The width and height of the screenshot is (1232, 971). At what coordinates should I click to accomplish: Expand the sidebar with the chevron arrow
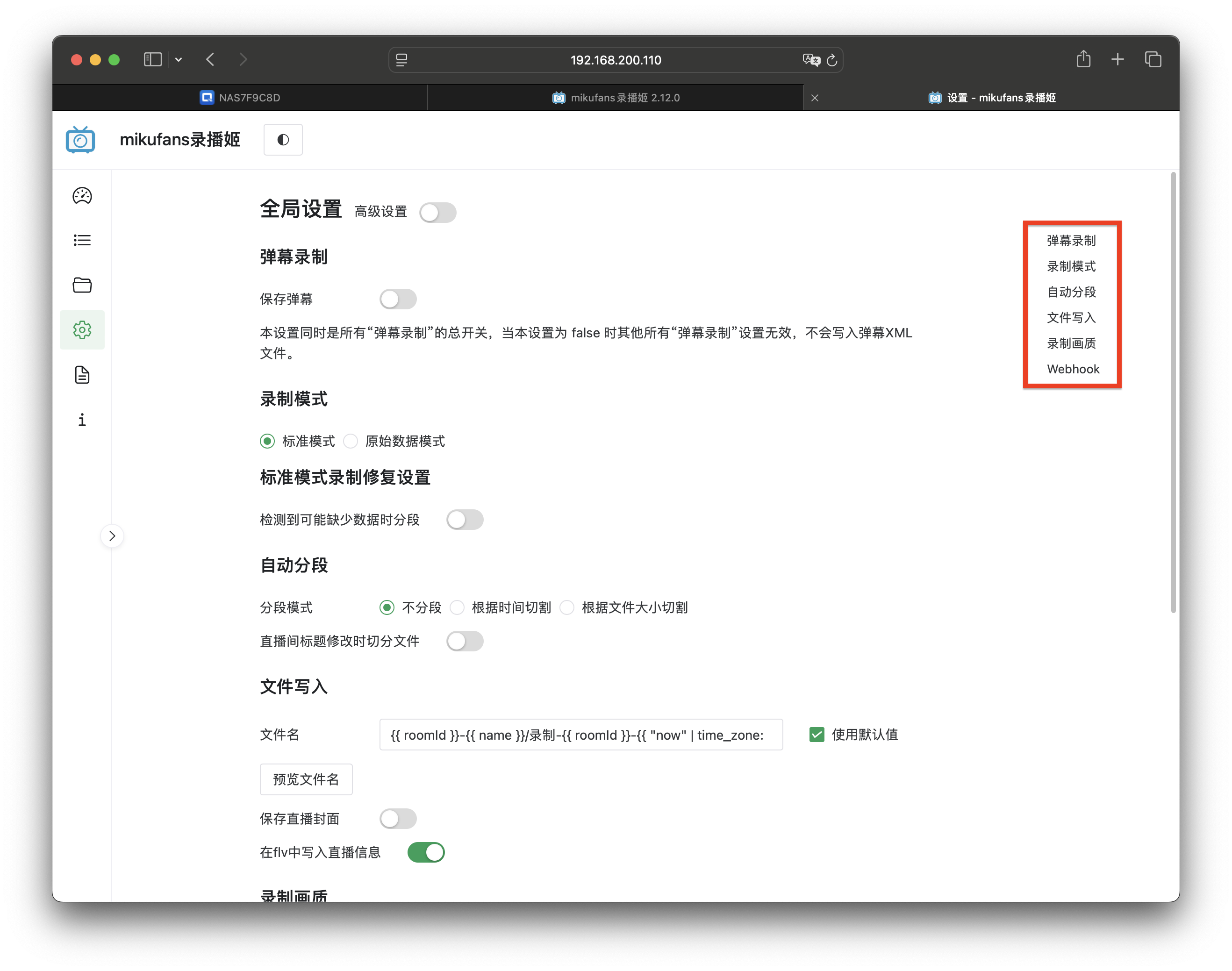[112, 535]
